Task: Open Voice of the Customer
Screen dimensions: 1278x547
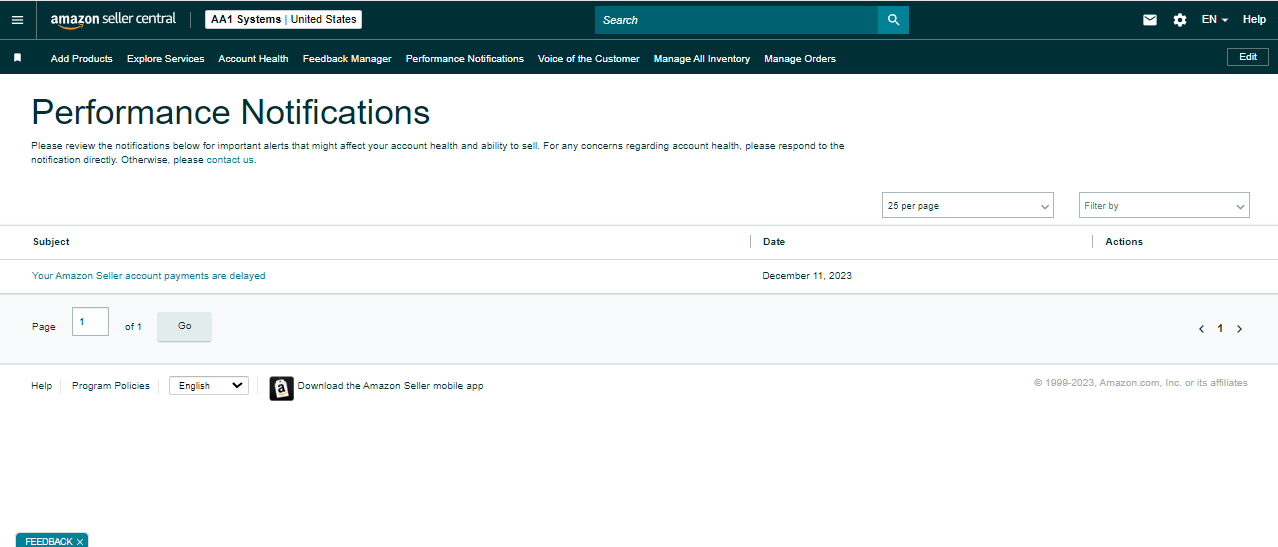Action: click(589, 59)
